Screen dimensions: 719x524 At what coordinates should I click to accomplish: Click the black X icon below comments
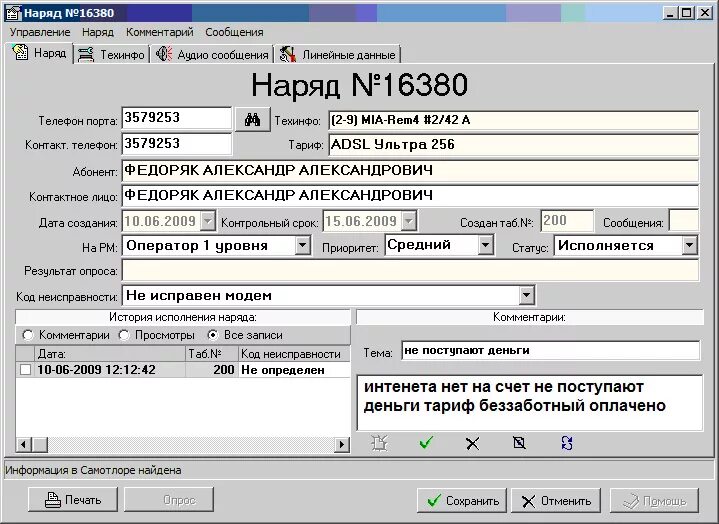coord(472,443)
